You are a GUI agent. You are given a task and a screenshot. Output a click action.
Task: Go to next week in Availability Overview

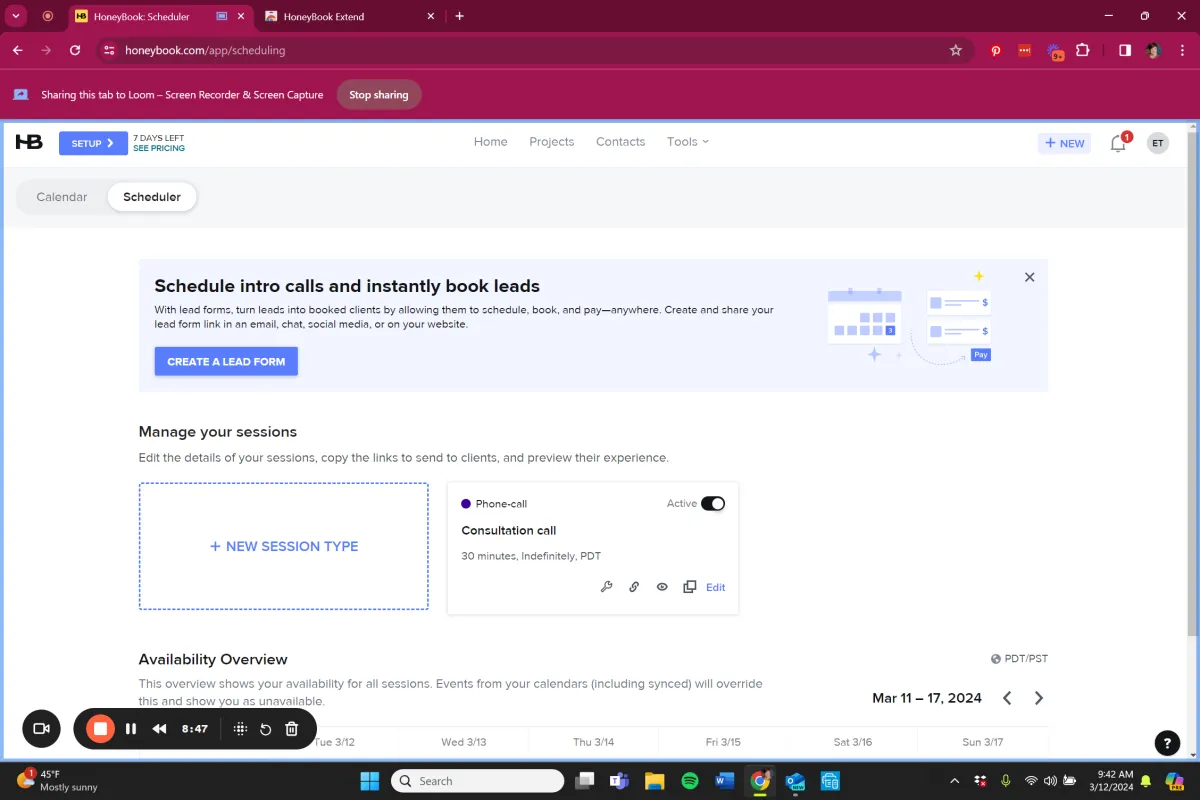tap(1039, 698)
